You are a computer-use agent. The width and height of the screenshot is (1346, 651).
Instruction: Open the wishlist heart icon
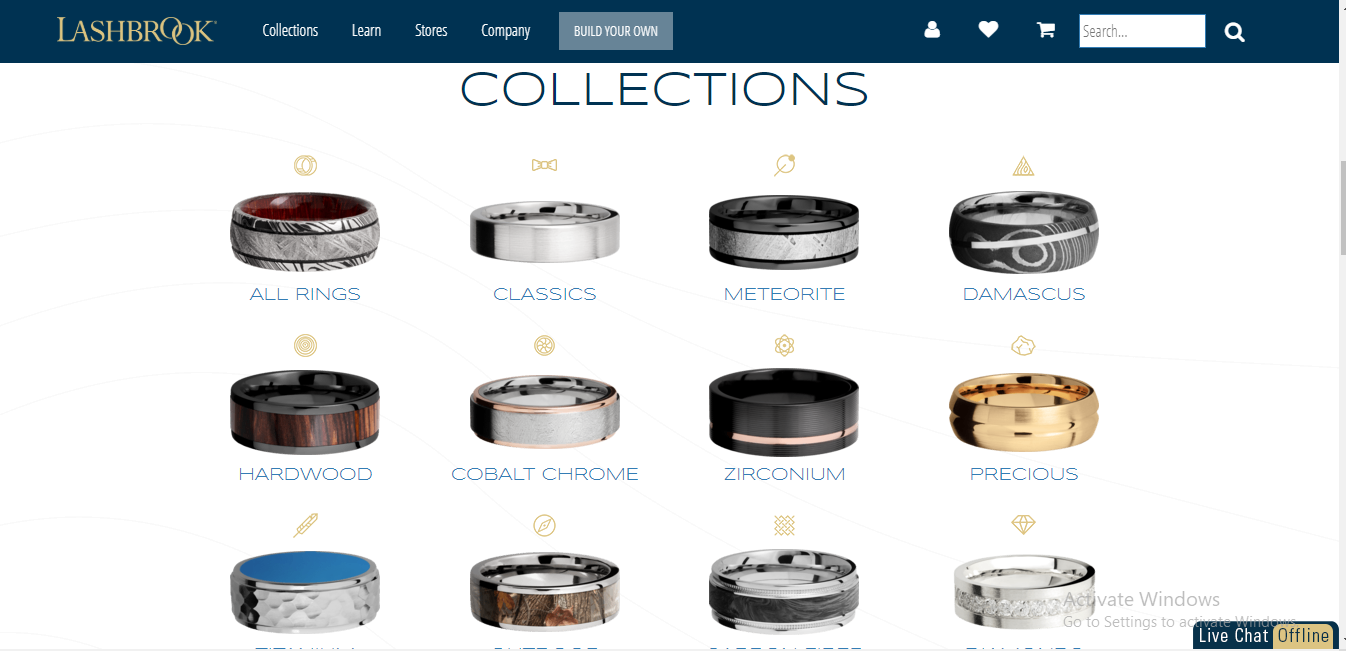point(988,30)
